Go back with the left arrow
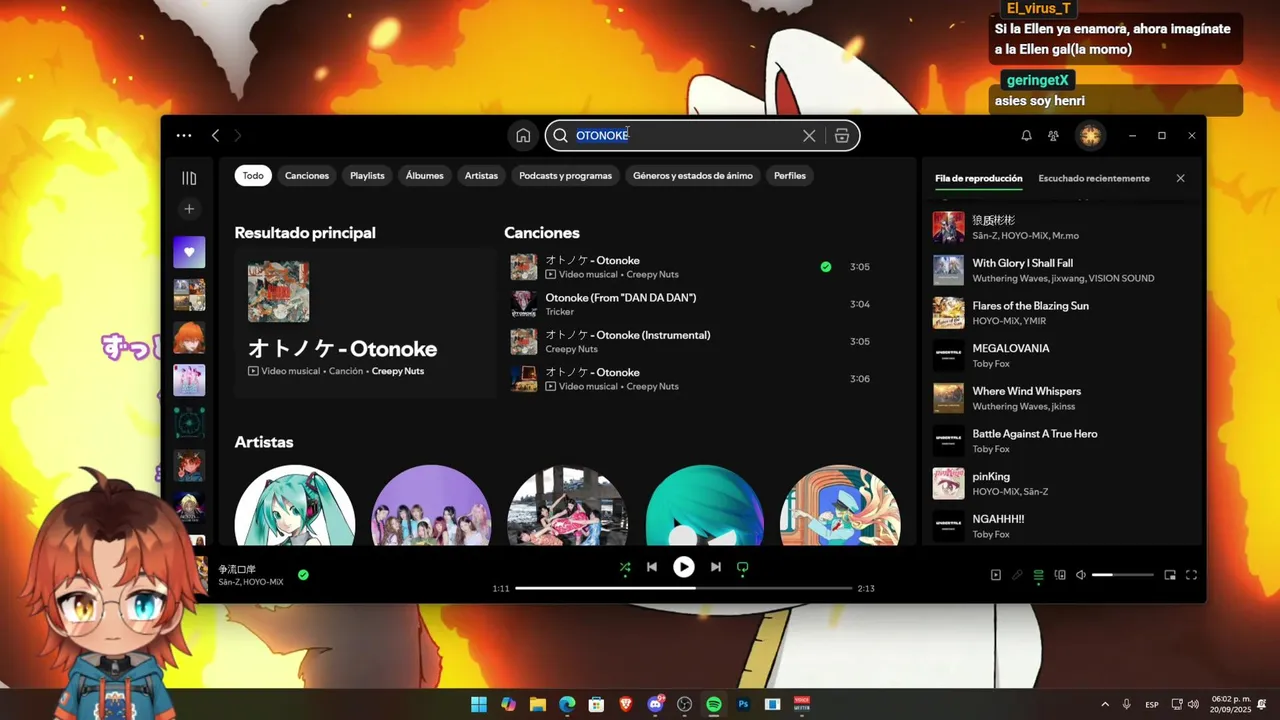This screenshot has height=720, width=1280. pos(215,136)
